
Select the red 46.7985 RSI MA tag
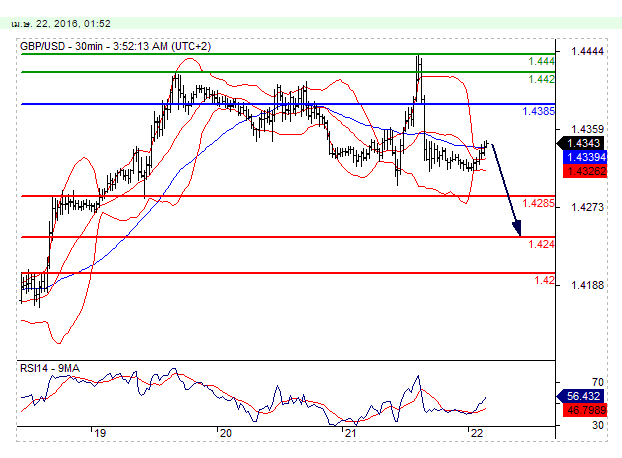click(x=581, y=409)
